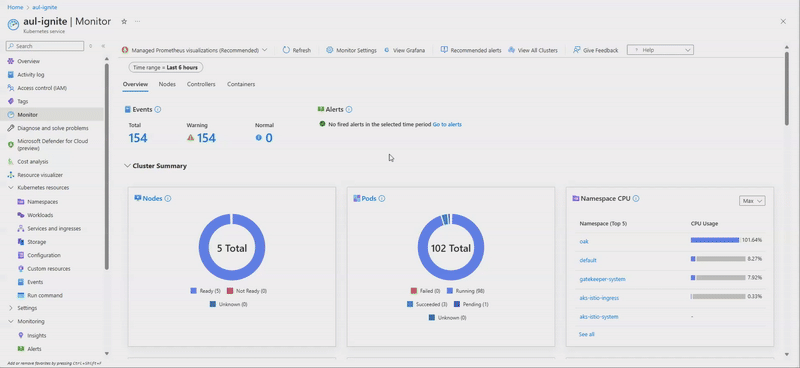Change the Time range filter pill
This screenshot has height=368, width=800.
click(x=165, y=67)
